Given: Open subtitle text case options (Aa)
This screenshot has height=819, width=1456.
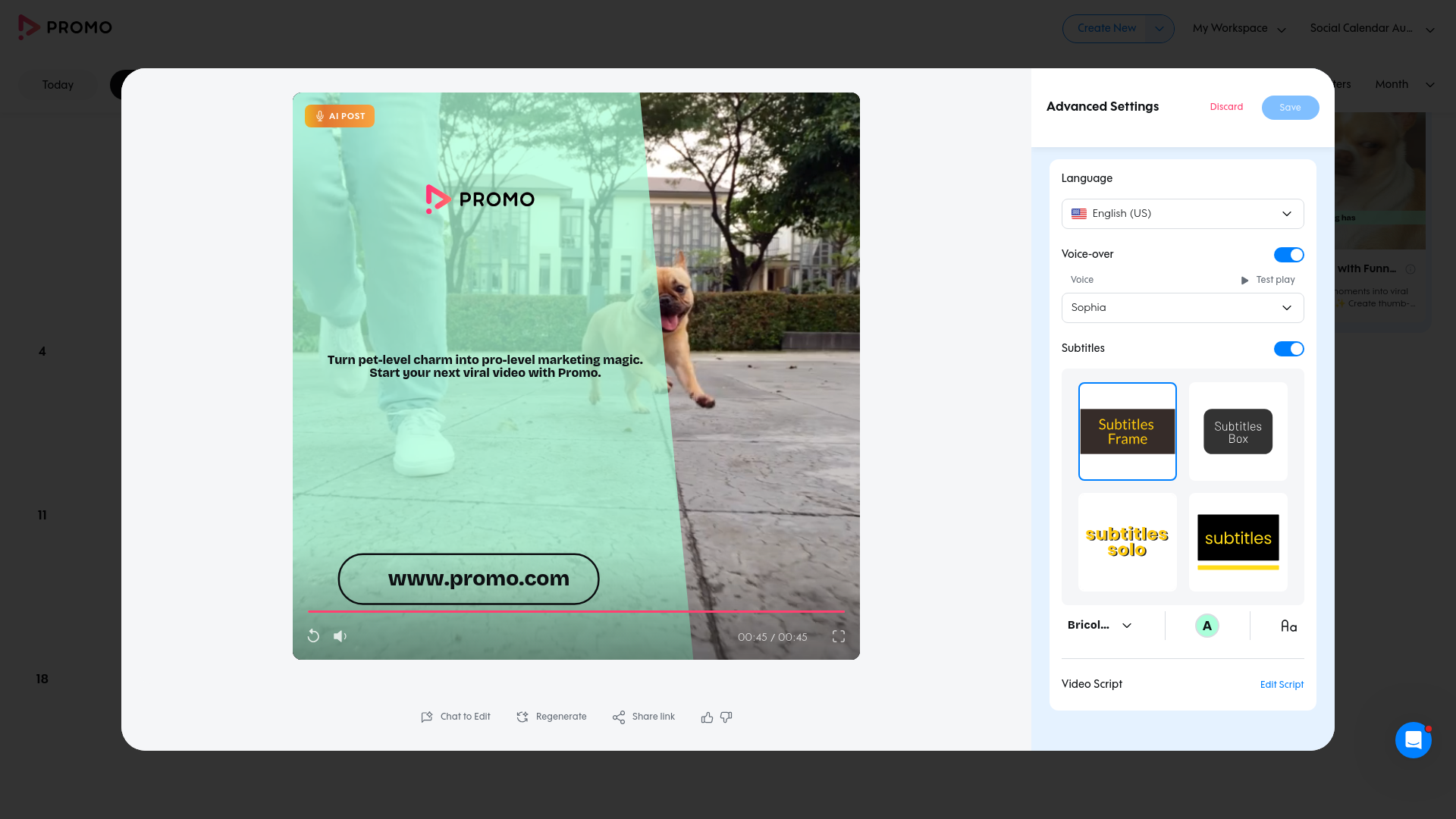Looking at the screenshot, I should point(1288,626).
